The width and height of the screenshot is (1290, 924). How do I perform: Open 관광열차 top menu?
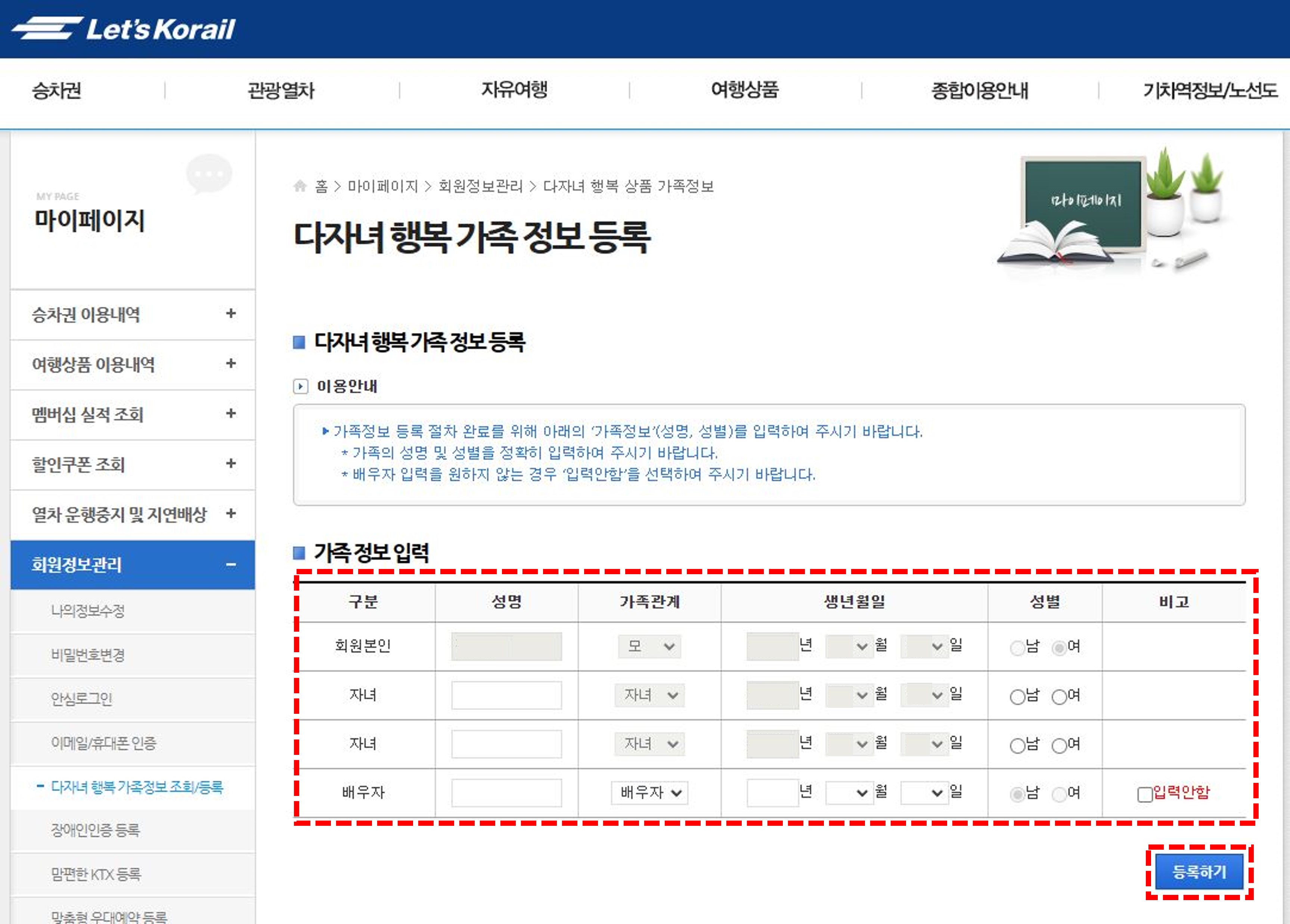click(281, 90)
